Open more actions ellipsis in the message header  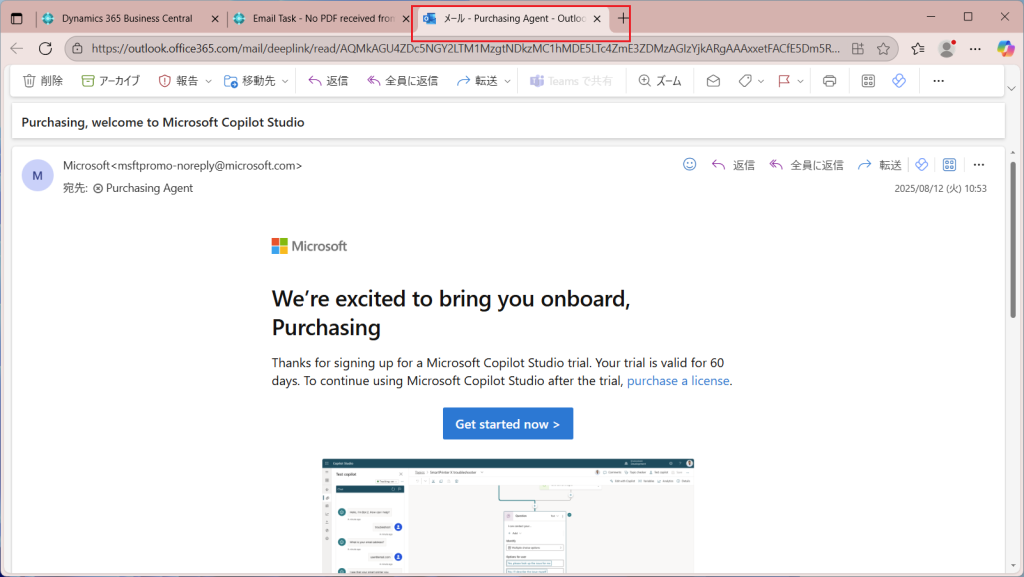(979, 164)
